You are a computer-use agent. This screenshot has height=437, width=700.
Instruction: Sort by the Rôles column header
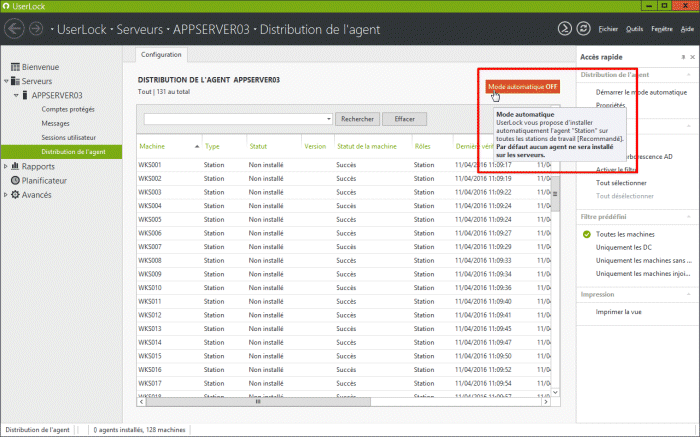pyautogui.click(x=422, y=146)
